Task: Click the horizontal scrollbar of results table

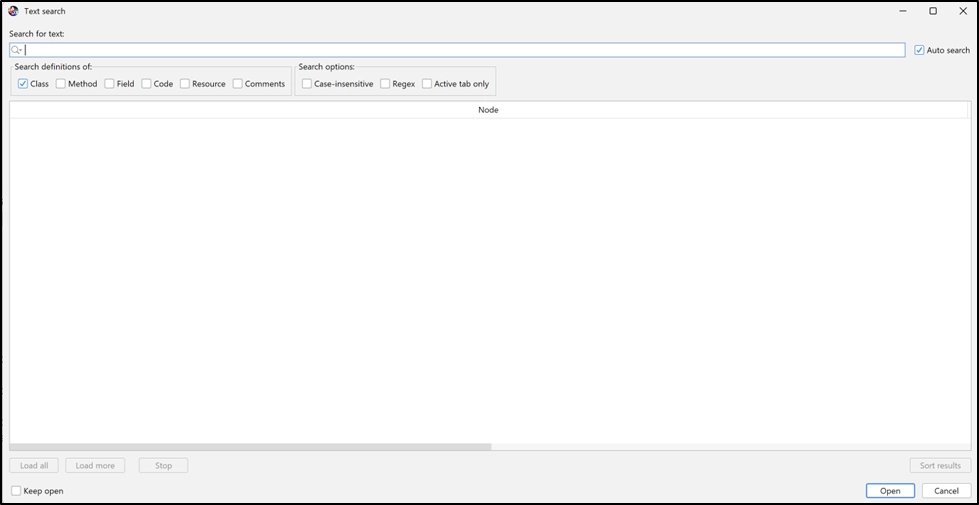Action: [250, 446]
